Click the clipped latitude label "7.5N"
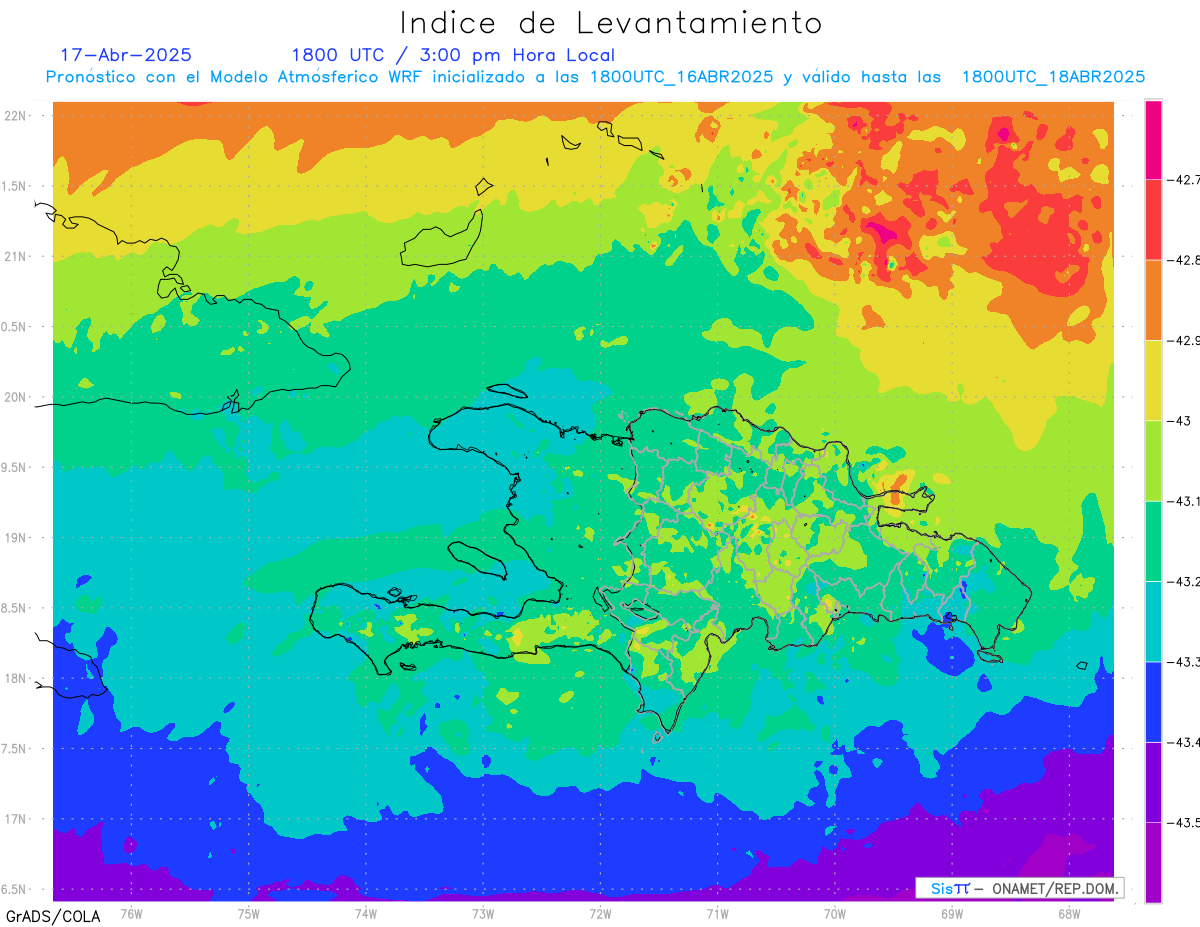The width and height of the screenshot is (1200, 927). click(x=14, y=748)
